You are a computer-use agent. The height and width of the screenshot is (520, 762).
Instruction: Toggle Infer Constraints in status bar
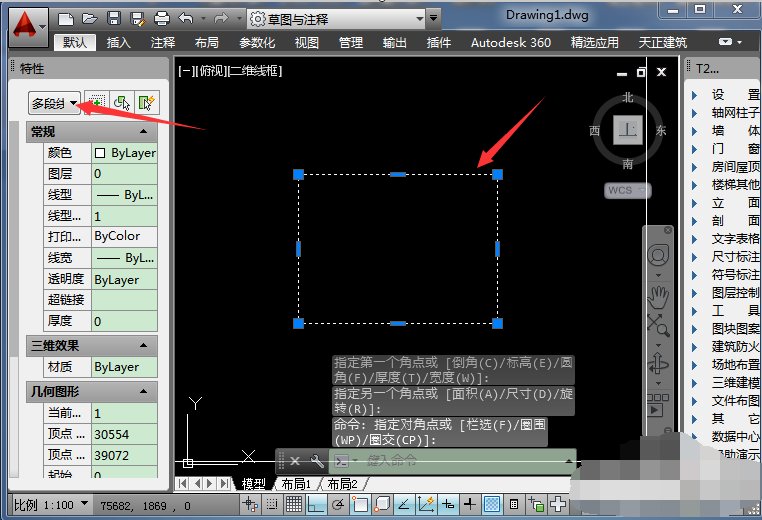pos(251,504)
